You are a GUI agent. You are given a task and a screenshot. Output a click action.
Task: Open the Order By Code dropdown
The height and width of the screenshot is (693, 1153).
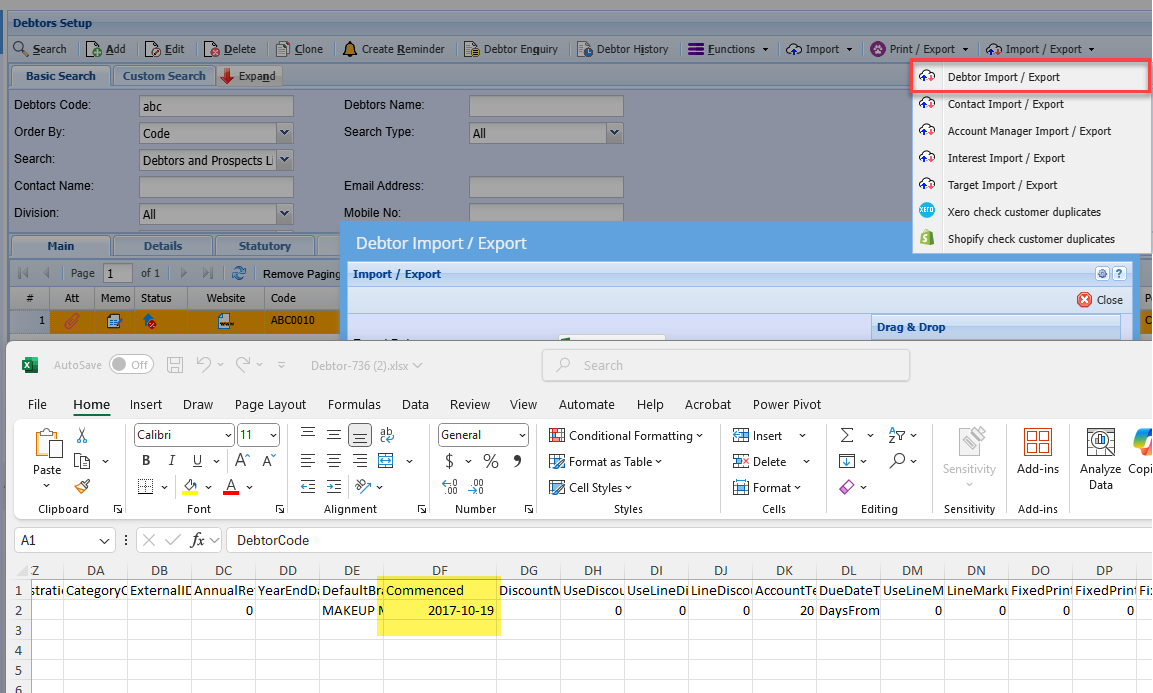[284, 133]
